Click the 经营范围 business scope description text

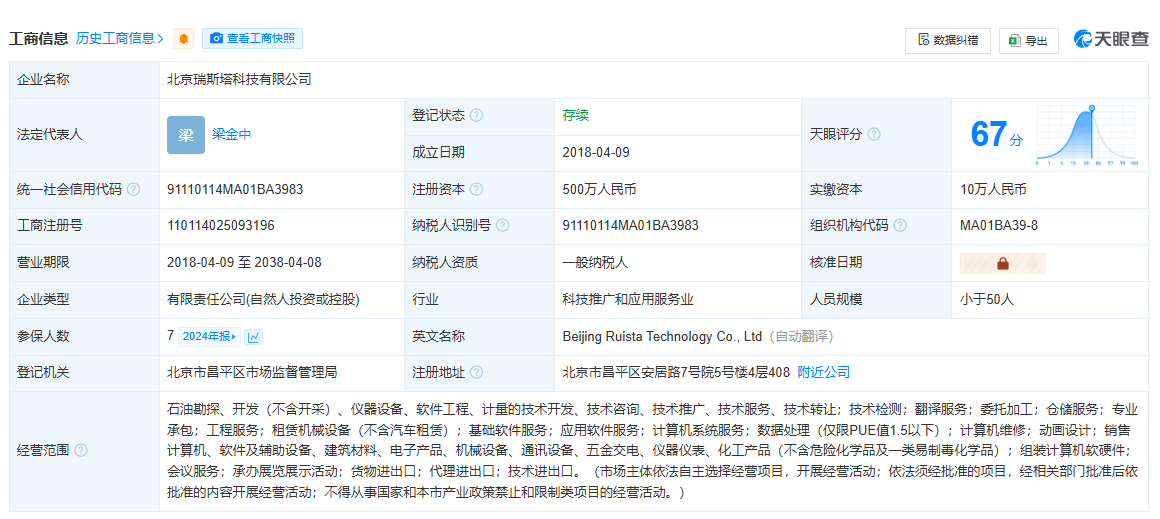pos(652,450)
